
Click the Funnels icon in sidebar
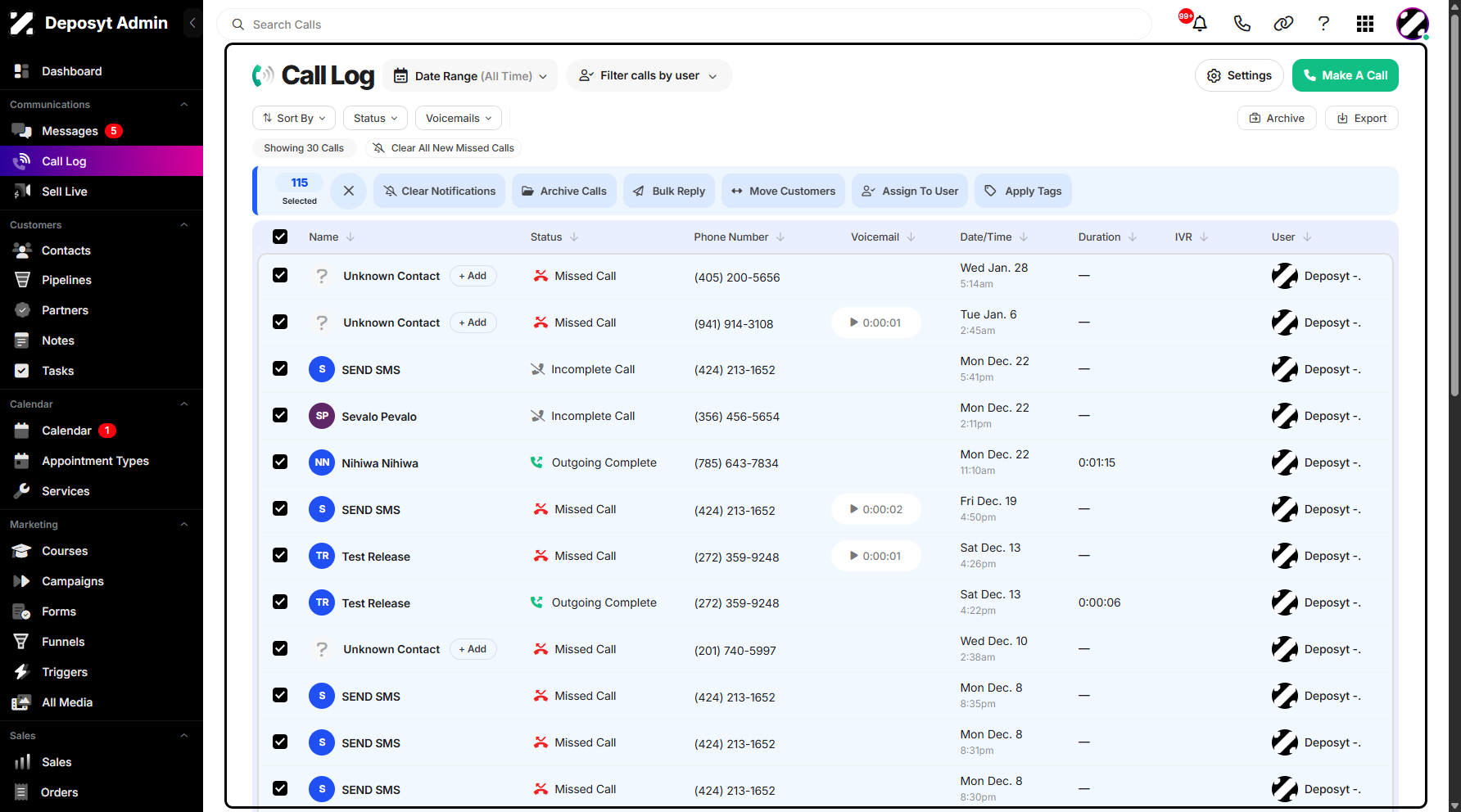tap(22, 642)
